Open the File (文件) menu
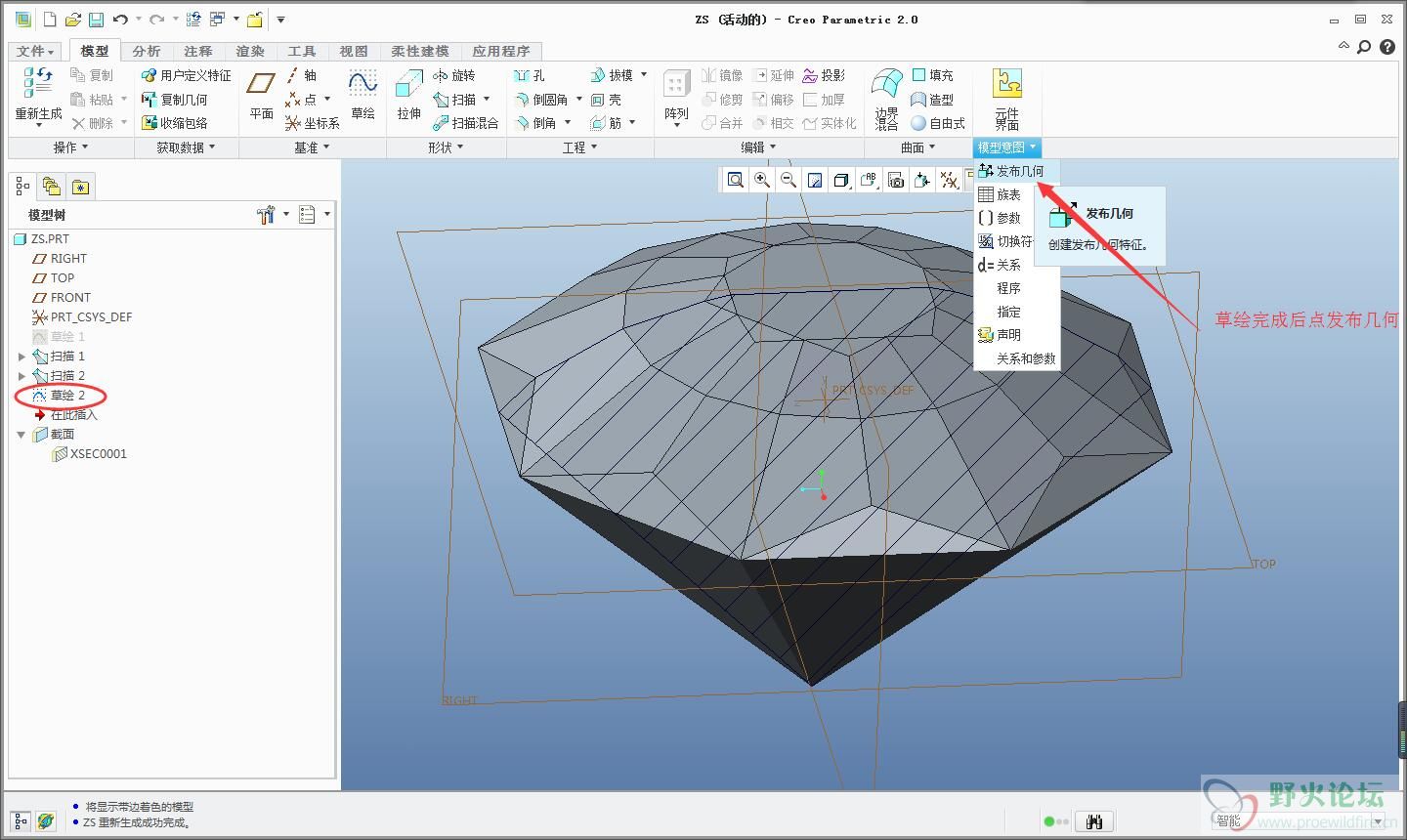Viewport: 1407px width, 840px height. [36, 51]
